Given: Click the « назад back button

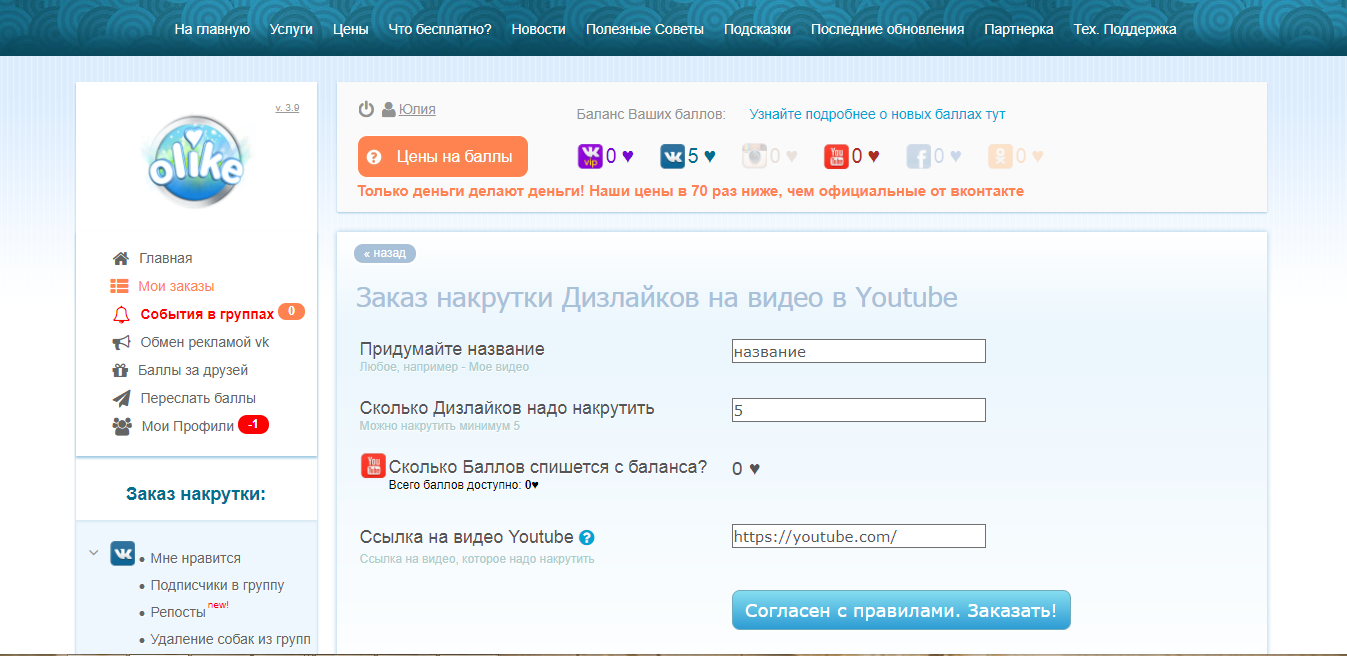Looking at the screenshot, I should click(x=385, y=253).
